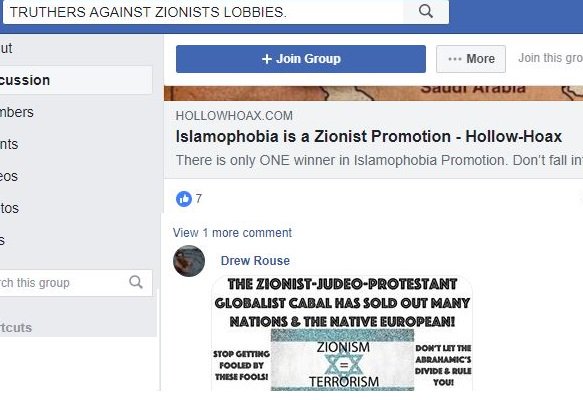Open Drew Rouse profile name link
Image resolution: width=583 pixels, height=400 pixels.
point(255,261)
